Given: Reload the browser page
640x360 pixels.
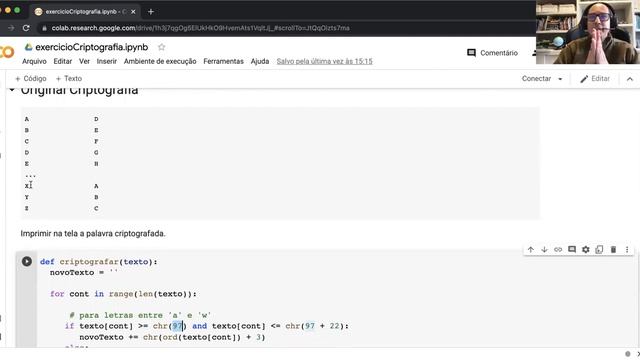Looking at the screenshot, I should (x=26, y=28).
